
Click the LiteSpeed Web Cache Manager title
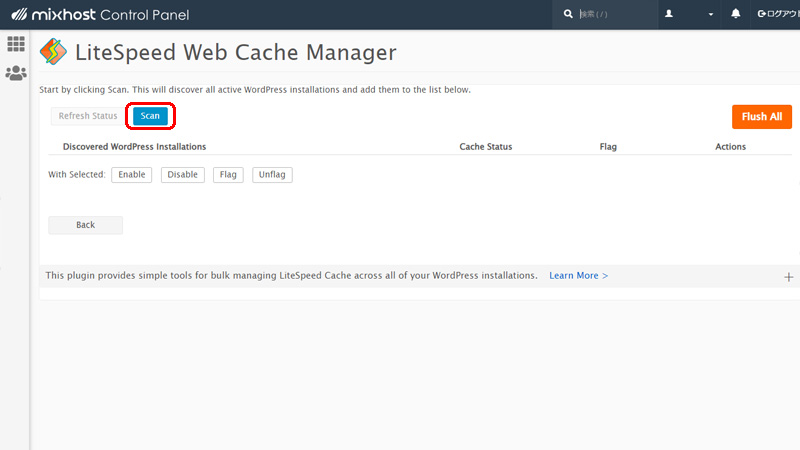tap(236, 52)
